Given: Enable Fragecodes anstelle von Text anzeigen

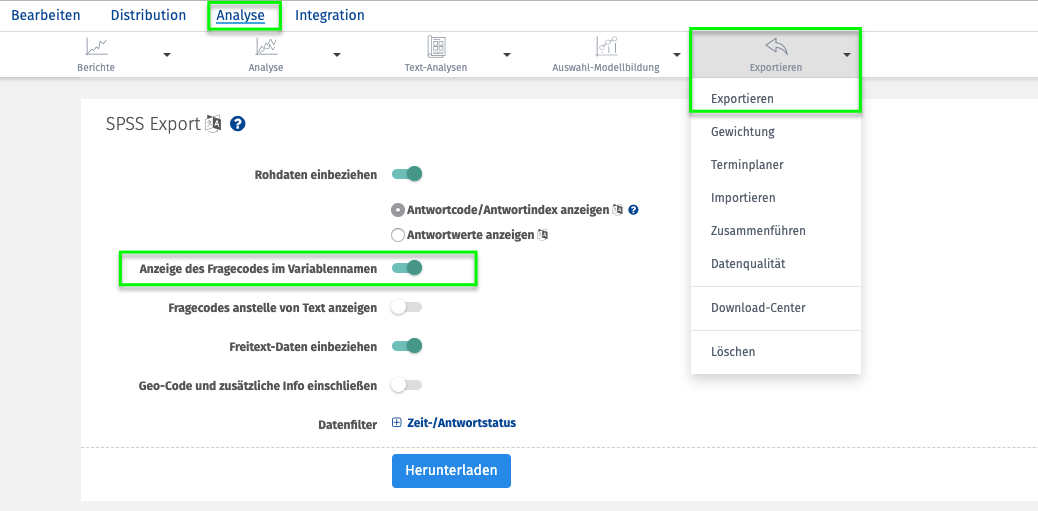Looking at the screenshot, I should point(406,308).
